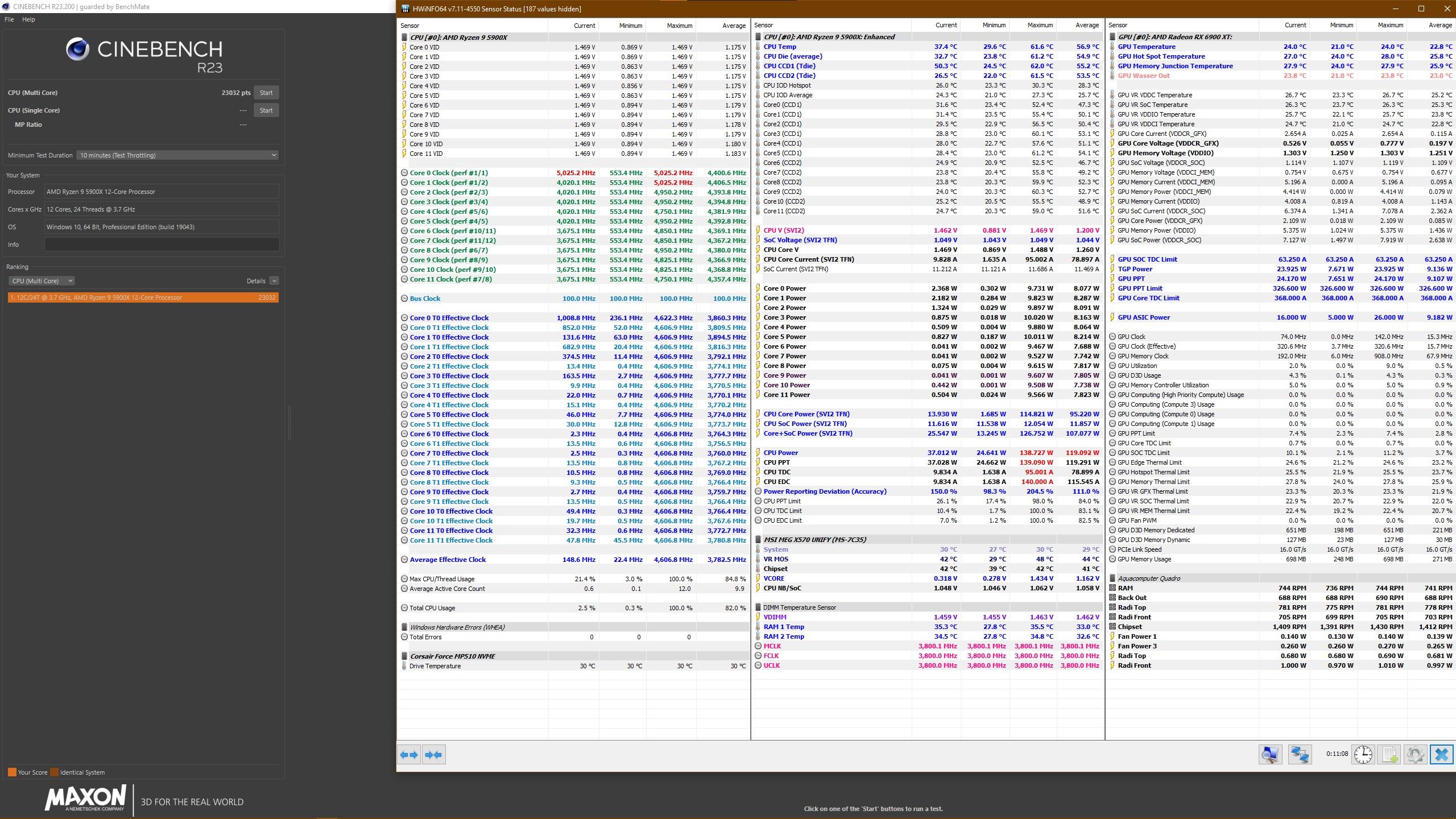This screenshot has height=819, width=1456.
Task: Click the Processor name field
Action: 162,192
